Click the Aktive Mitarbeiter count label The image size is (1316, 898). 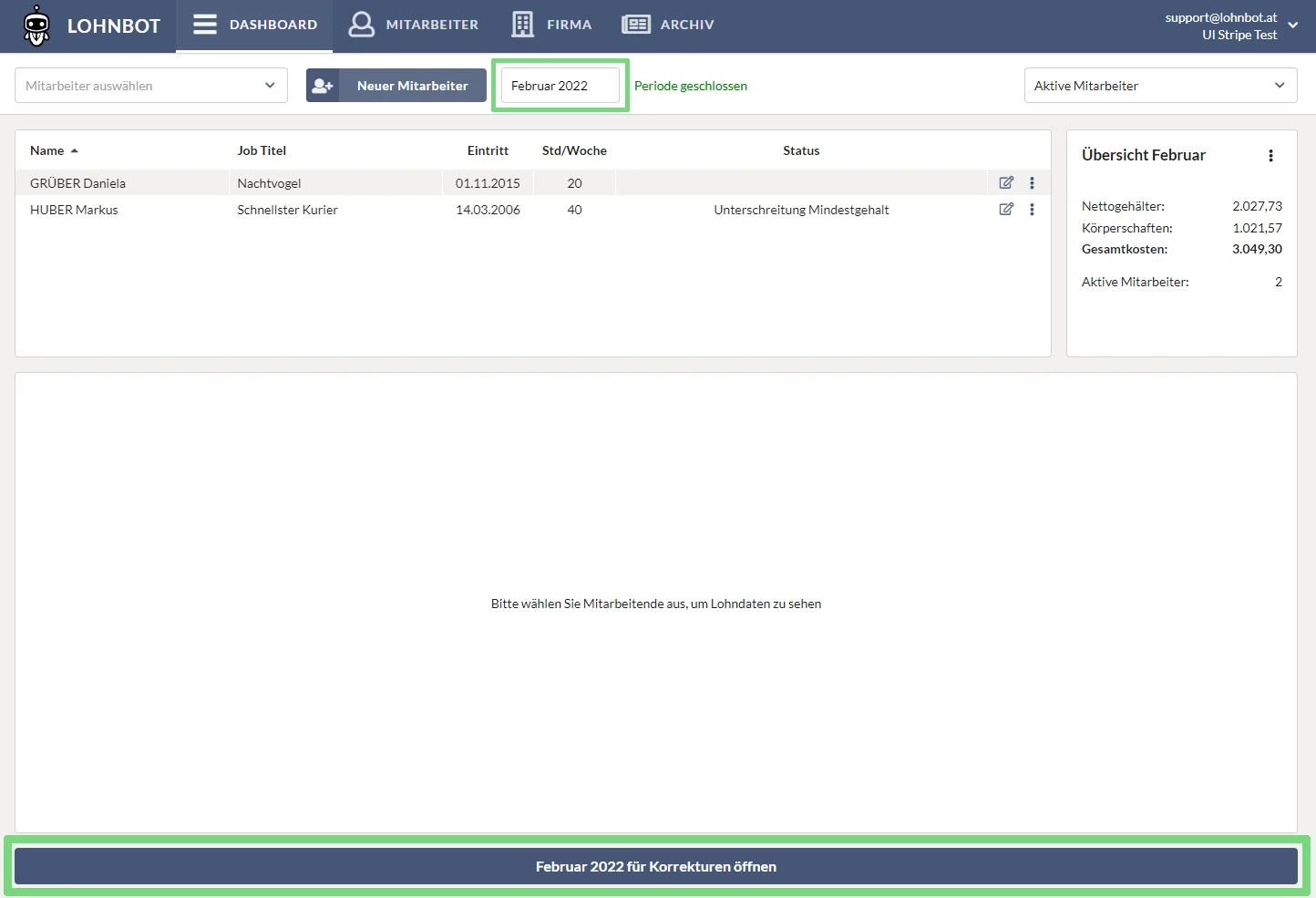(x=1135, y=282)
